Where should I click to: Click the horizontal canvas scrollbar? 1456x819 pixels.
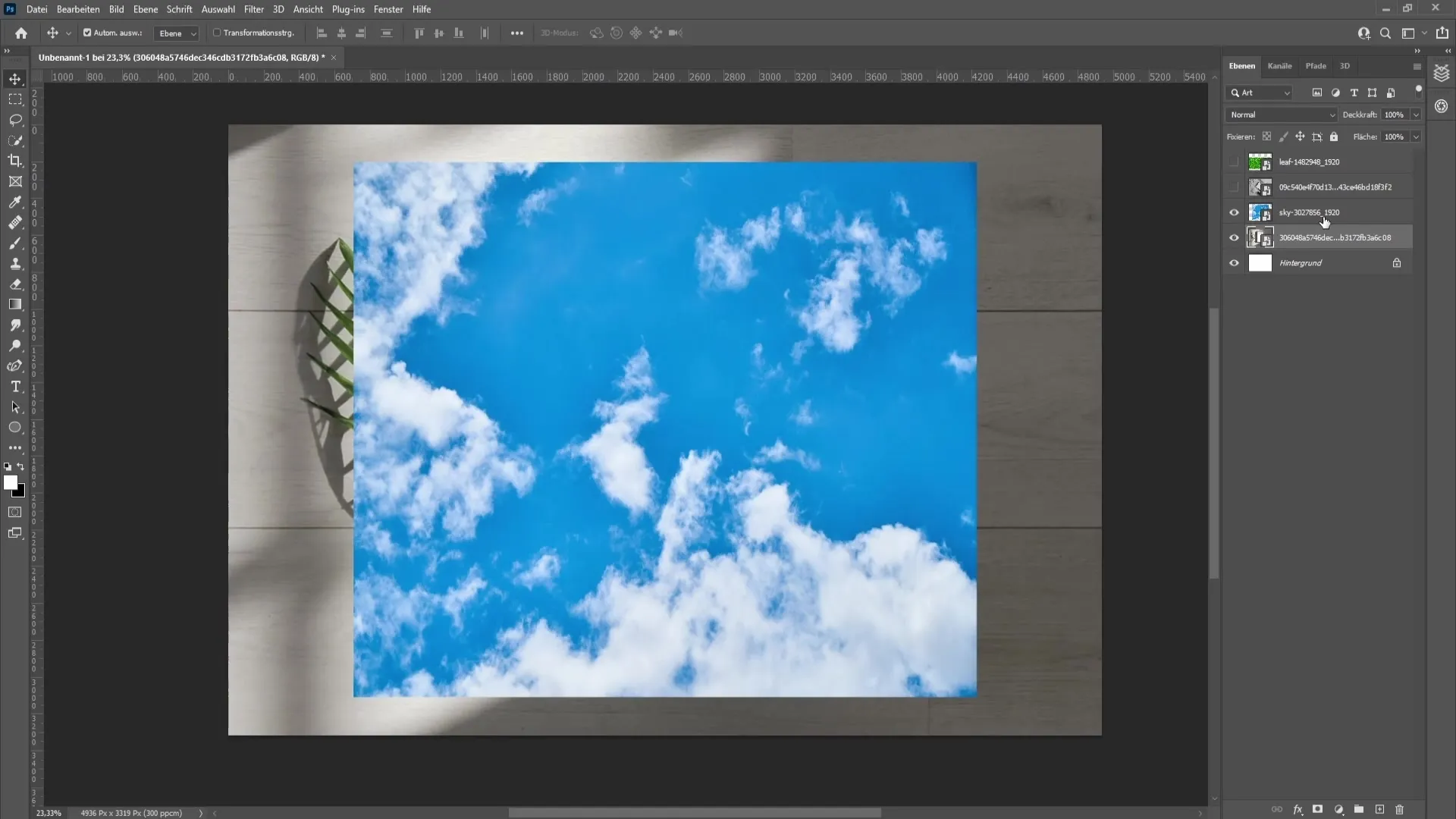694,813
